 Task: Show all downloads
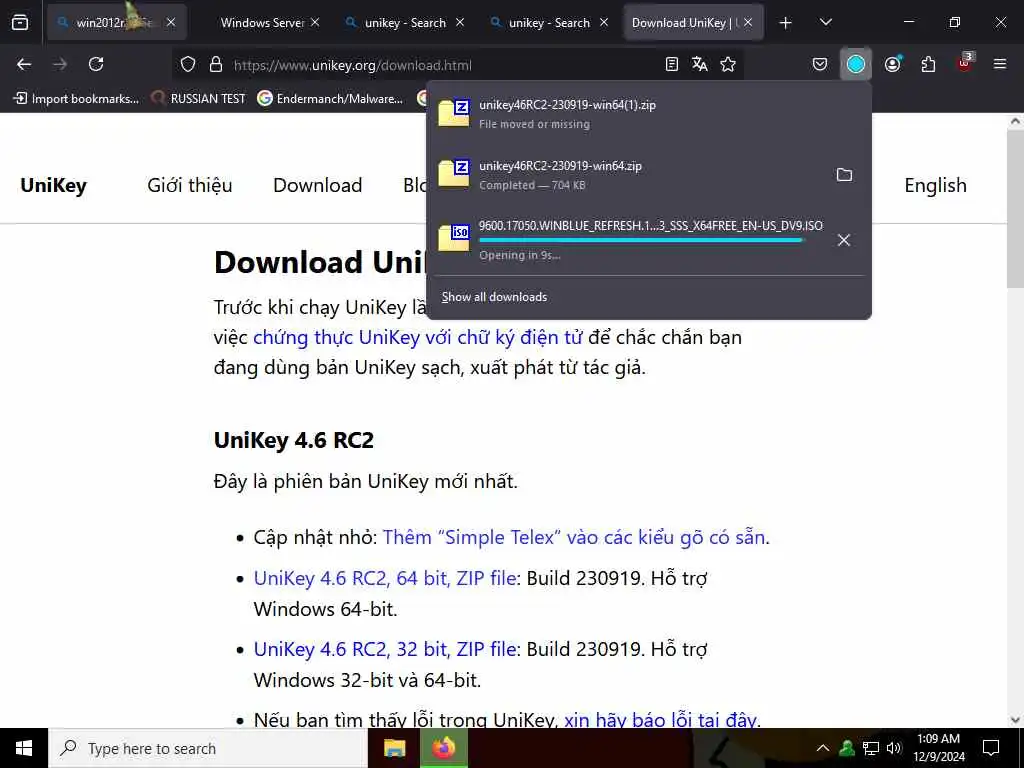[x=494, y=296]
